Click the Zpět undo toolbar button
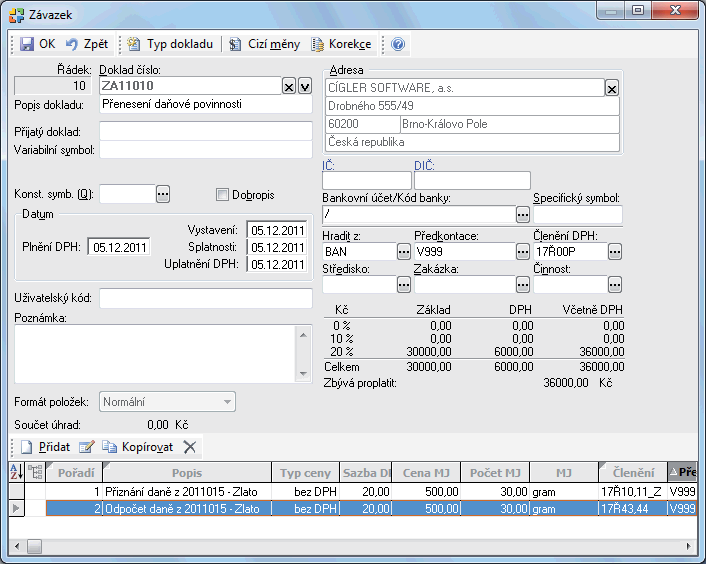 coord(86,44)
